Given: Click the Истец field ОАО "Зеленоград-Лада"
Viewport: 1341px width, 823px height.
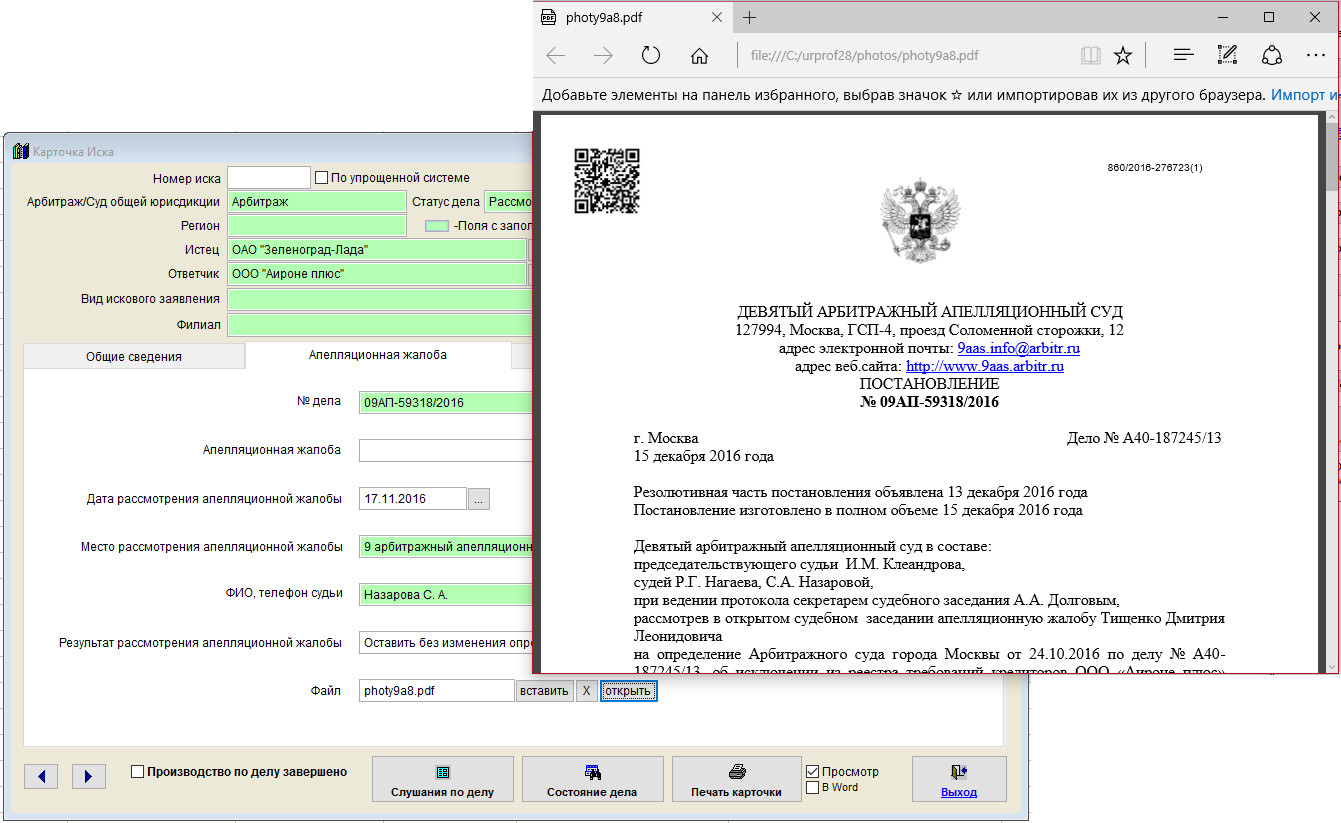Looking at the screenshot, I should point(377,250).
